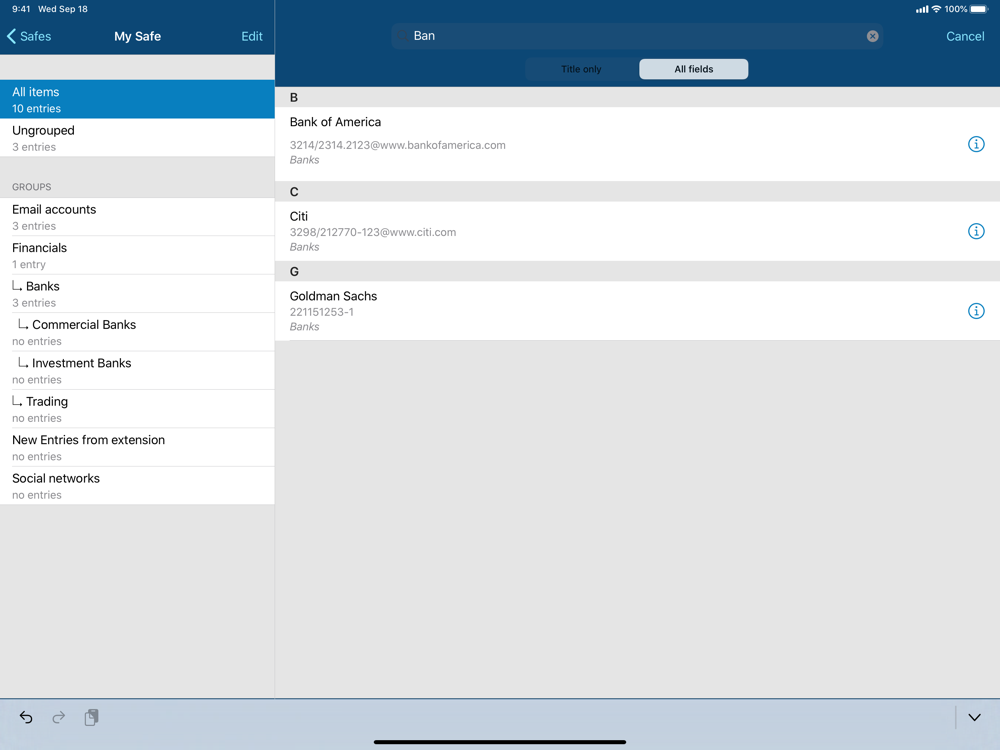Open Trading subgroup
Image resolution: width=1000 pixels, height=750 pixels.
tap(137, 409)
